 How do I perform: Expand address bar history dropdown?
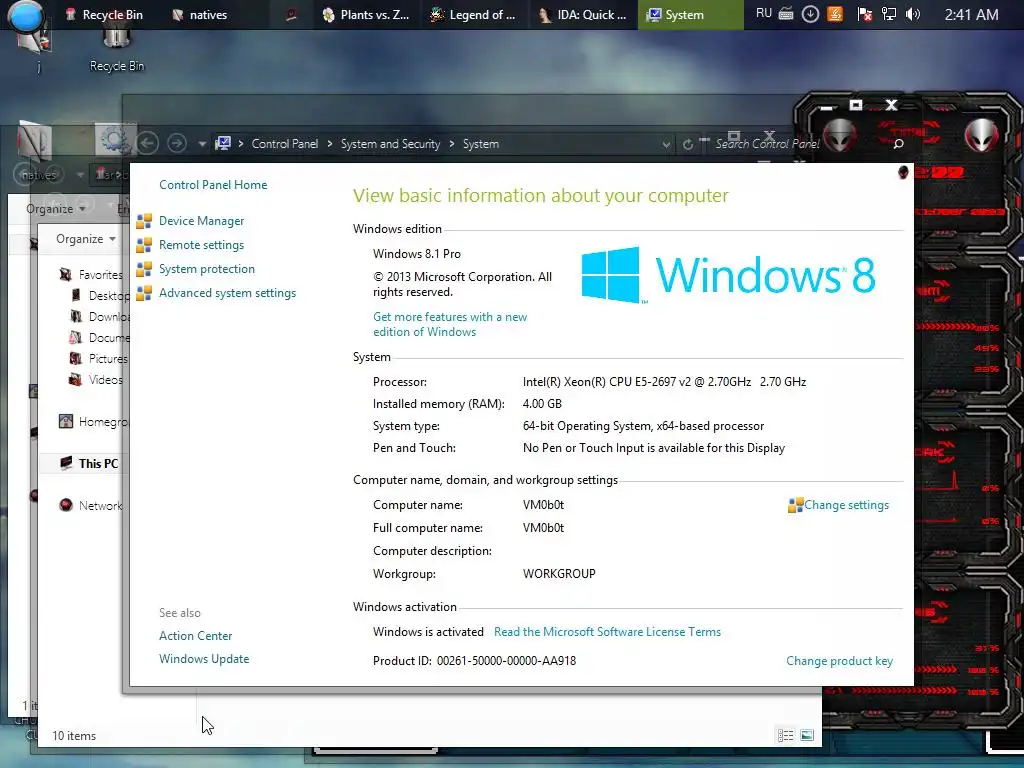666,144
